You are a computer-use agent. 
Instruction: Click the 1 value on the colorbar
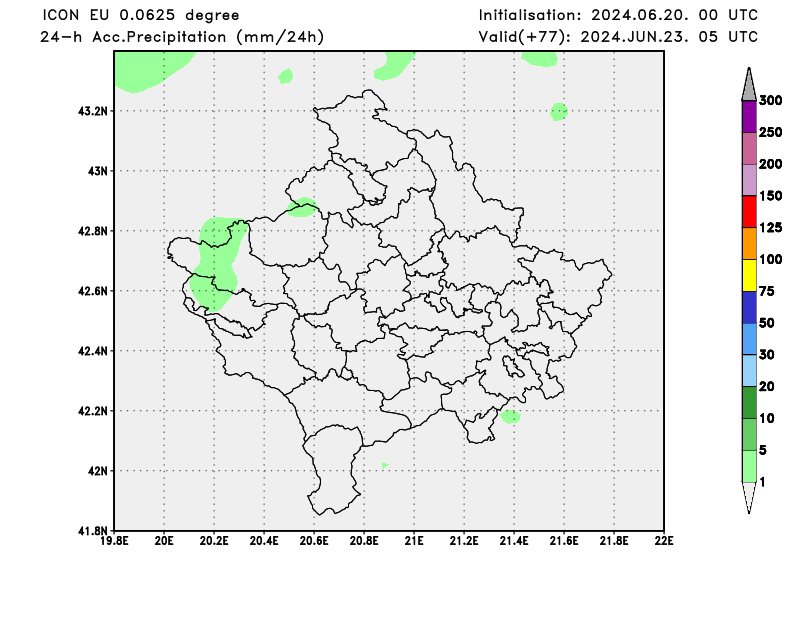[x=763, y=482]
